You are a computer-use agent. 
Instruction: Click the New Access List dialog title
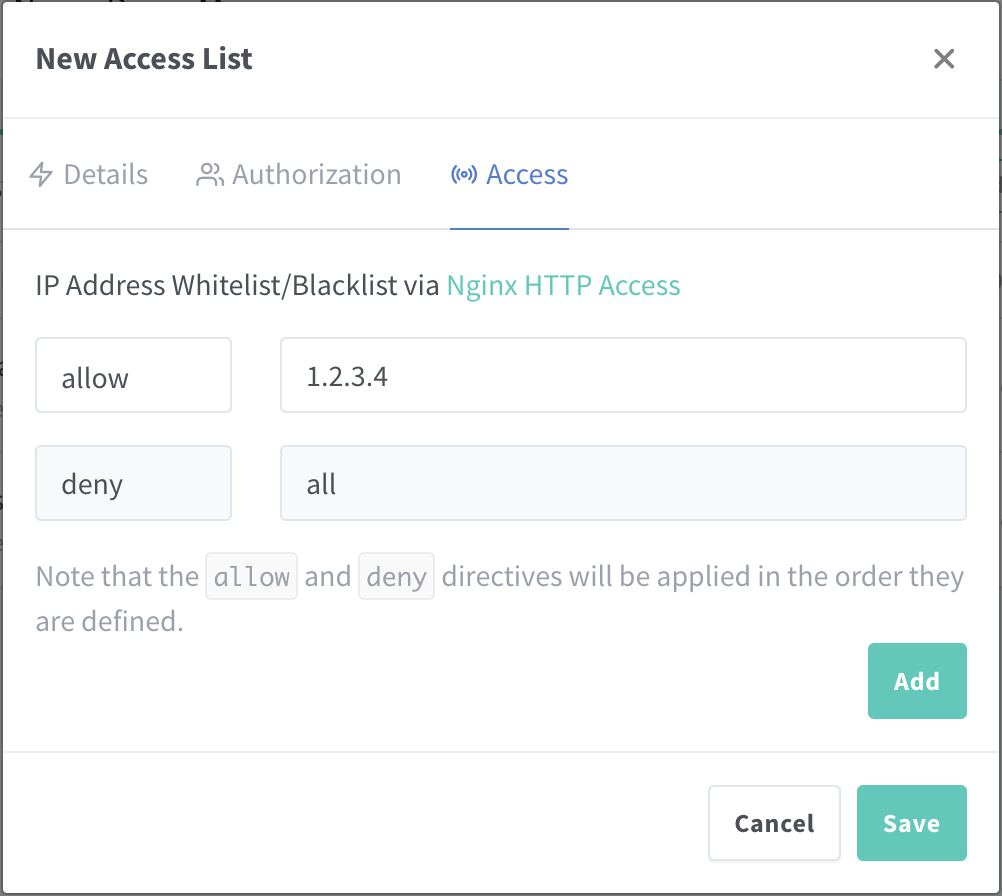coord(143,59)
